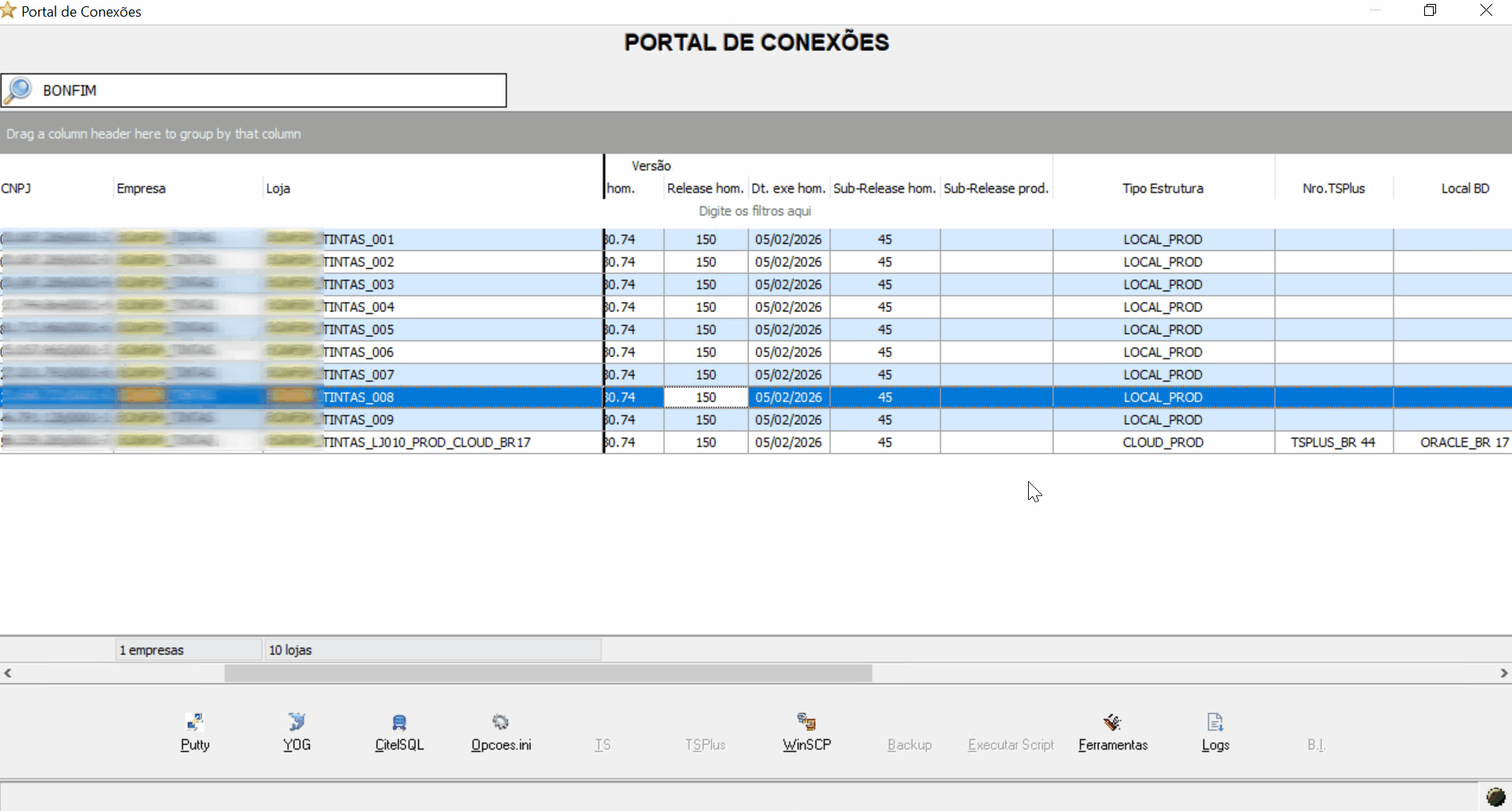Select the TINTAS_004 store row
The height and width of the screenshot is (811, 1512).
pos(755,307)
